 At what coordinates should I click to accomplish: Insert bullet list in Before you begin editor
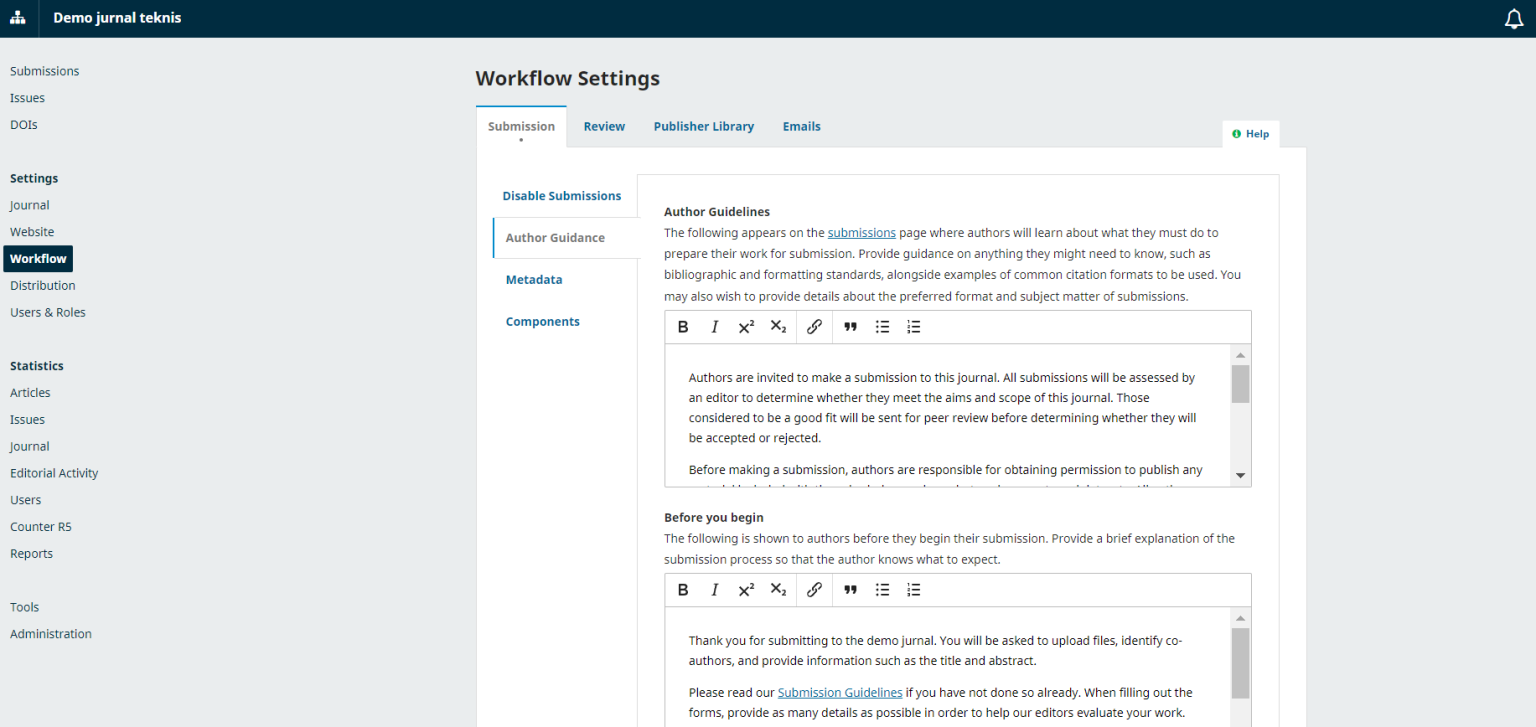point(882,590)
